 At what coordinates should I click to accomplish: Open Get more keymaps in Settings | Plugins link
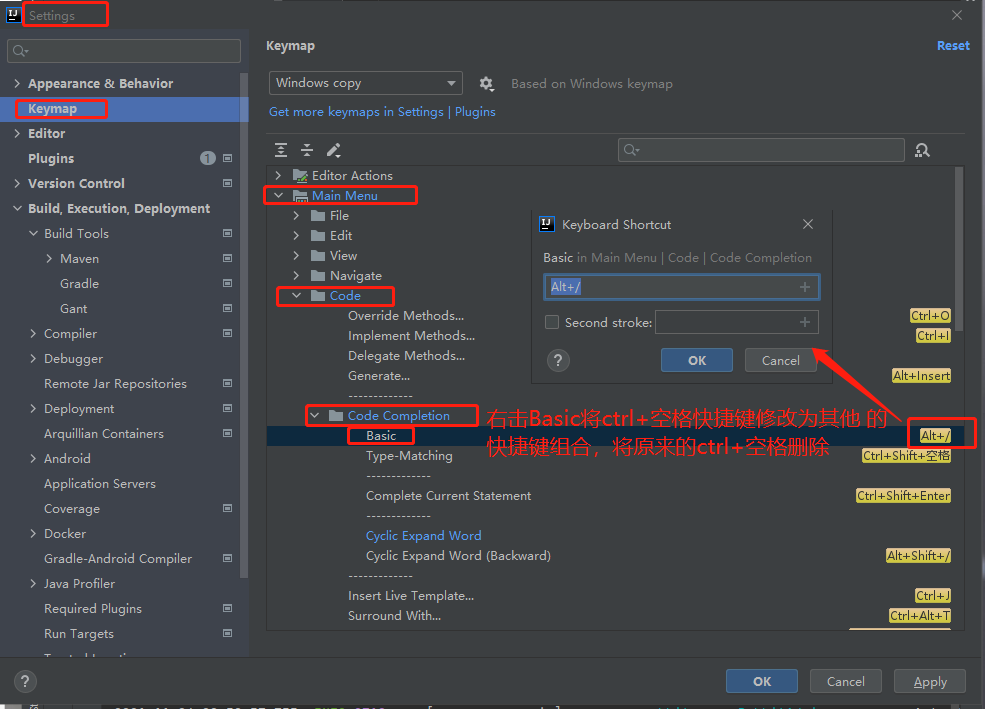(382, 112)
